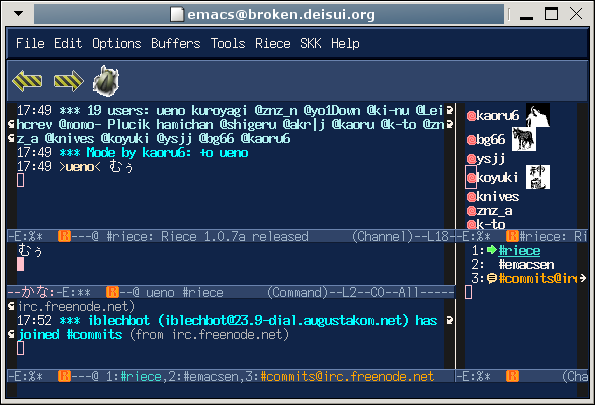Click the command input buffer line
Image resolution: width=595 pixels, height=405 pixels.
pos(231,264)
